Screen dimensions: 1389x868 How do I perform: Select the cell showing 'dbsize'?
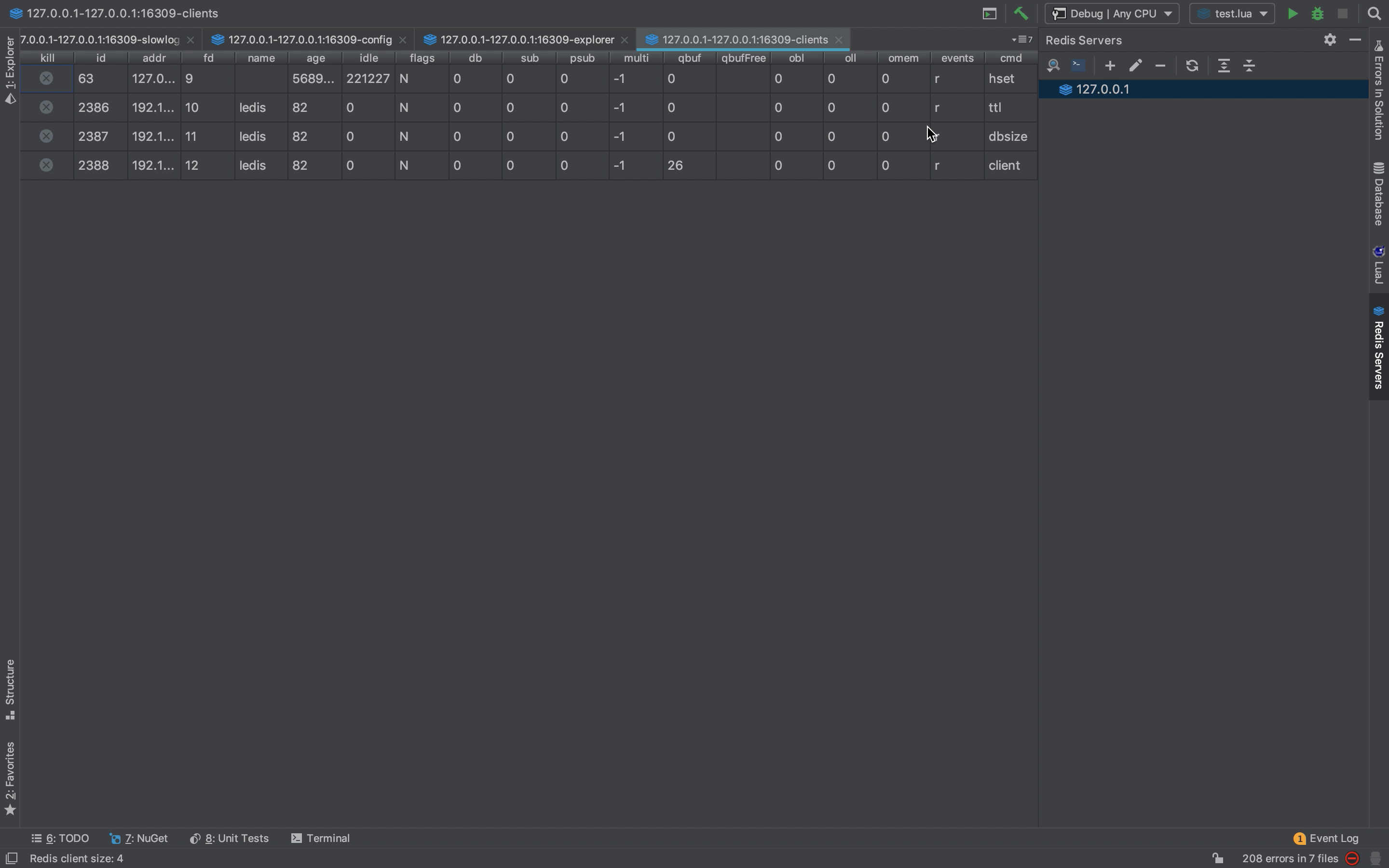1011,136
